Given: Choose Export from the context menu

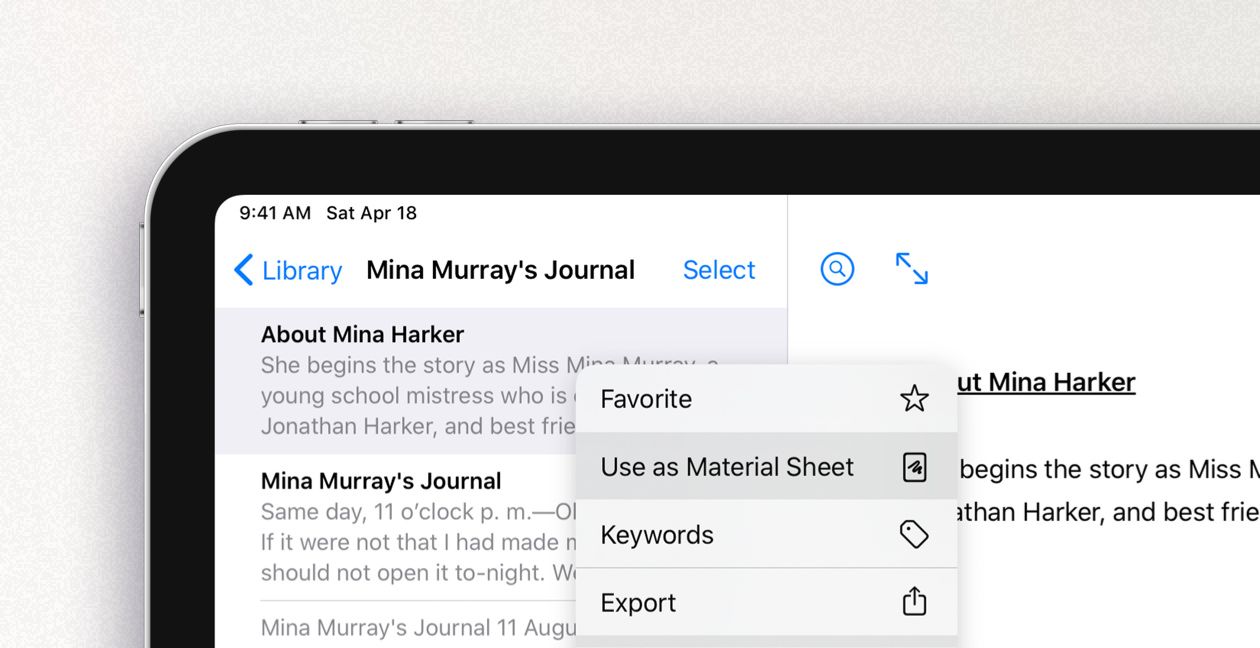Looking at the screenshot, I should 767,603.
